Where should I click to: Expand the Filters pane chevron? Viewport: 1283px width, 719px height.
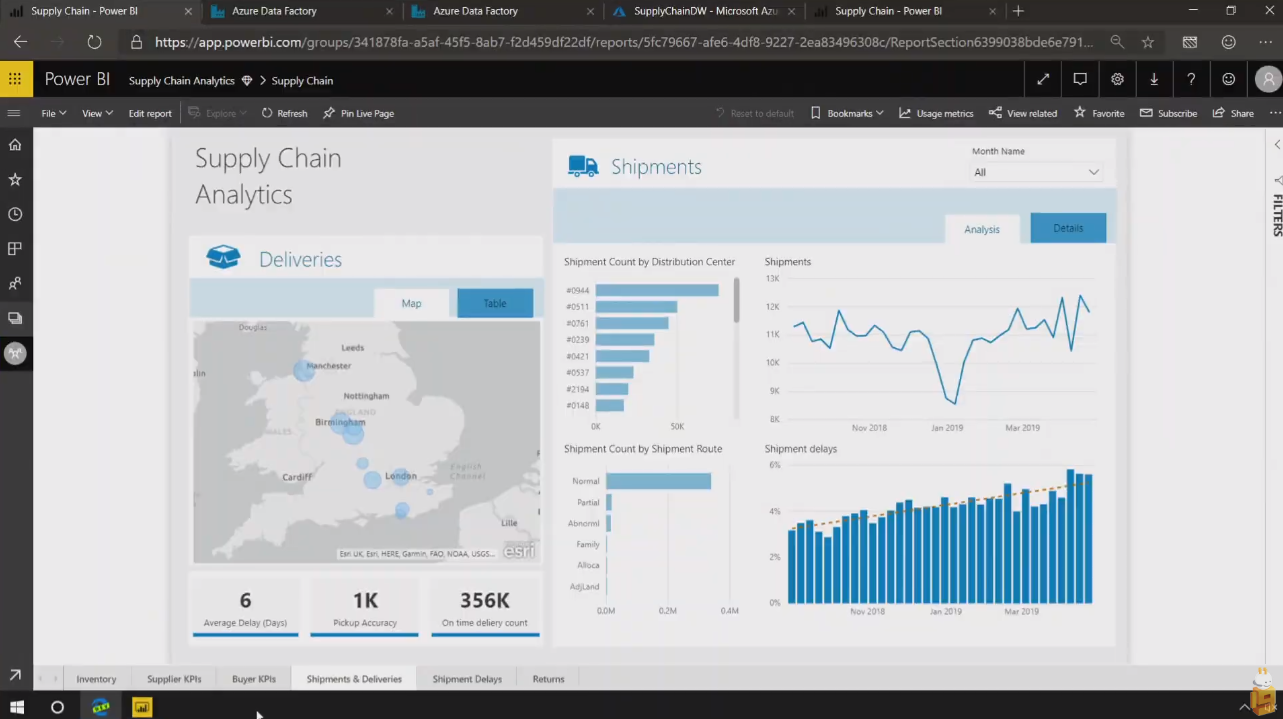[x=1277, y=145]
